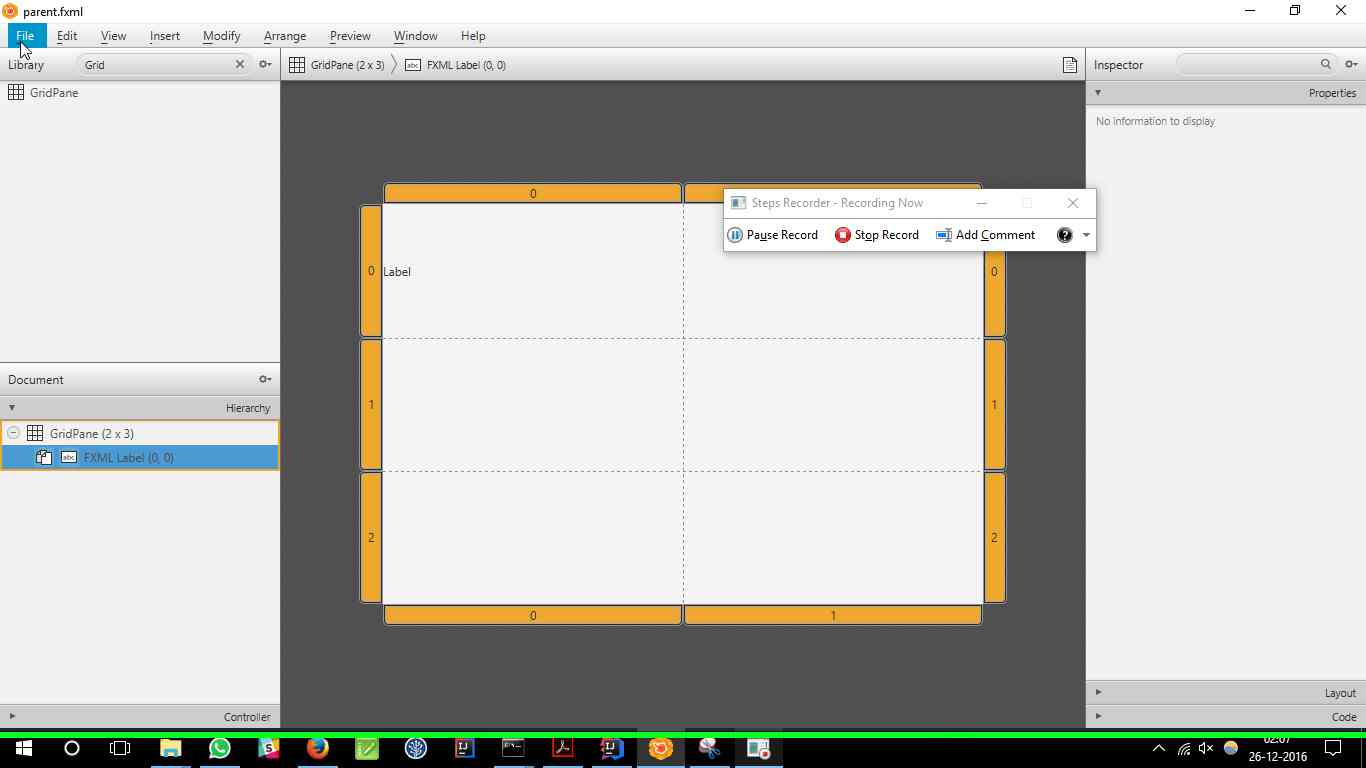Open Task View on the taskbar
The width and height of the screenshot is (1366, 768).
click(120, 748)
